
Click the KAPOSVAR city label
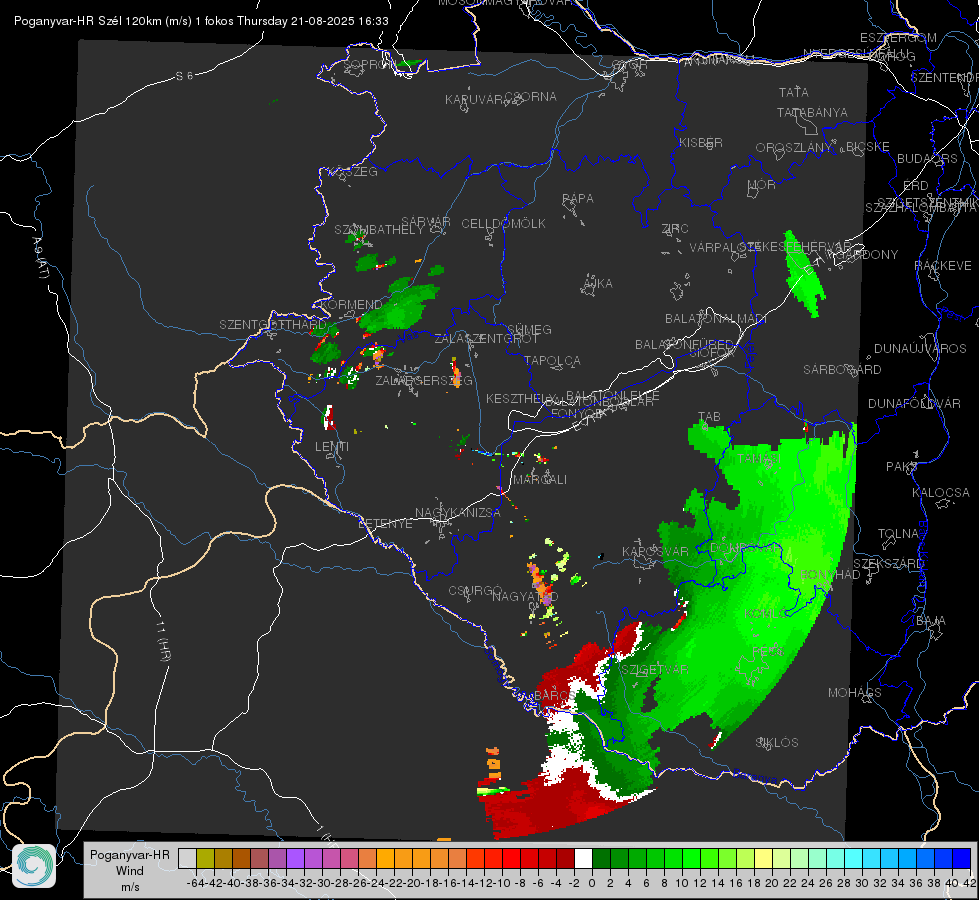pos(656,552)
